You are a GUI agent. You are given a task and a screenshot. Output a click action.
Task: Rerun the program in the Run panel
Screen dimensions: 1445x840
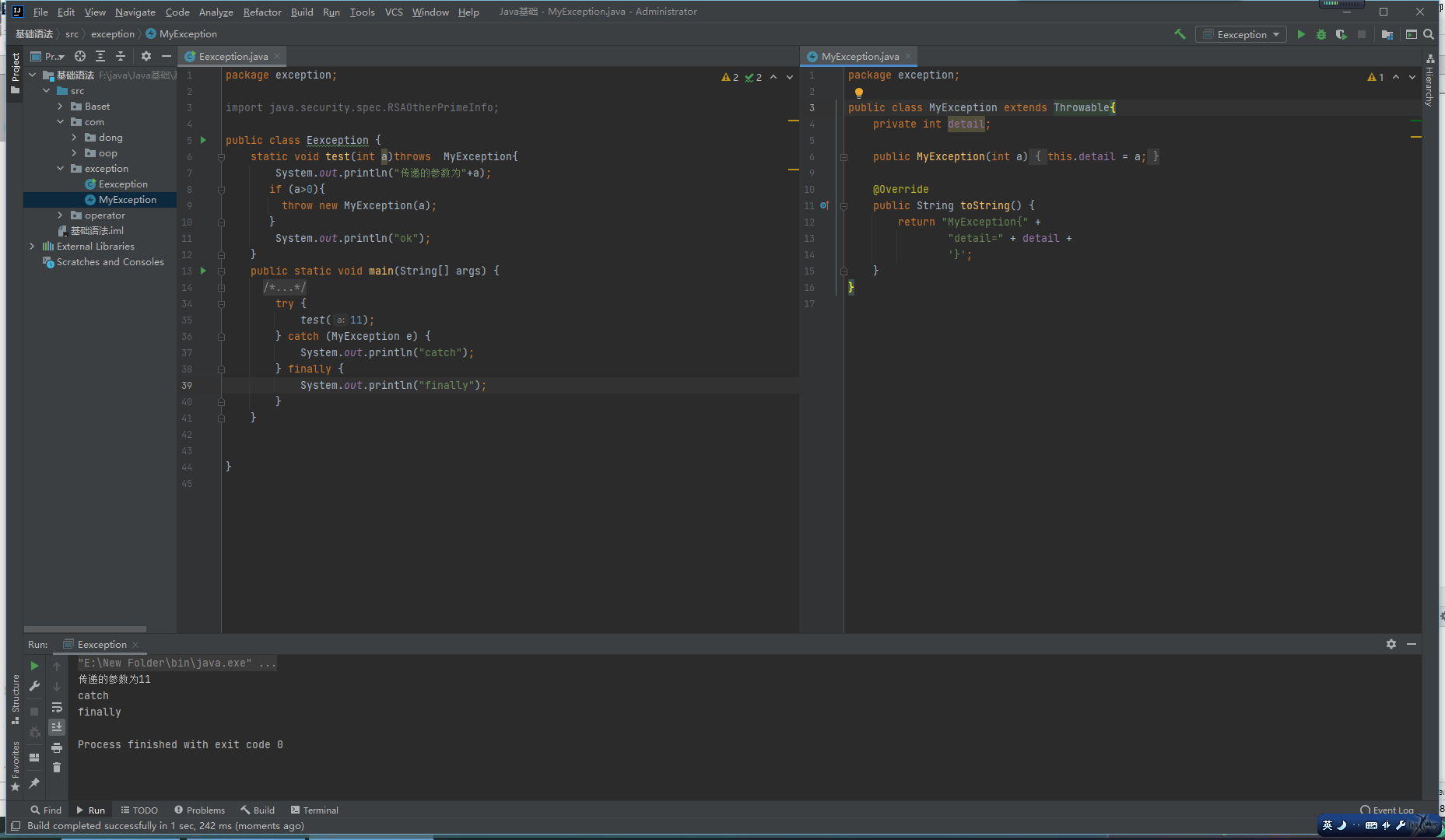pos(34,666)
